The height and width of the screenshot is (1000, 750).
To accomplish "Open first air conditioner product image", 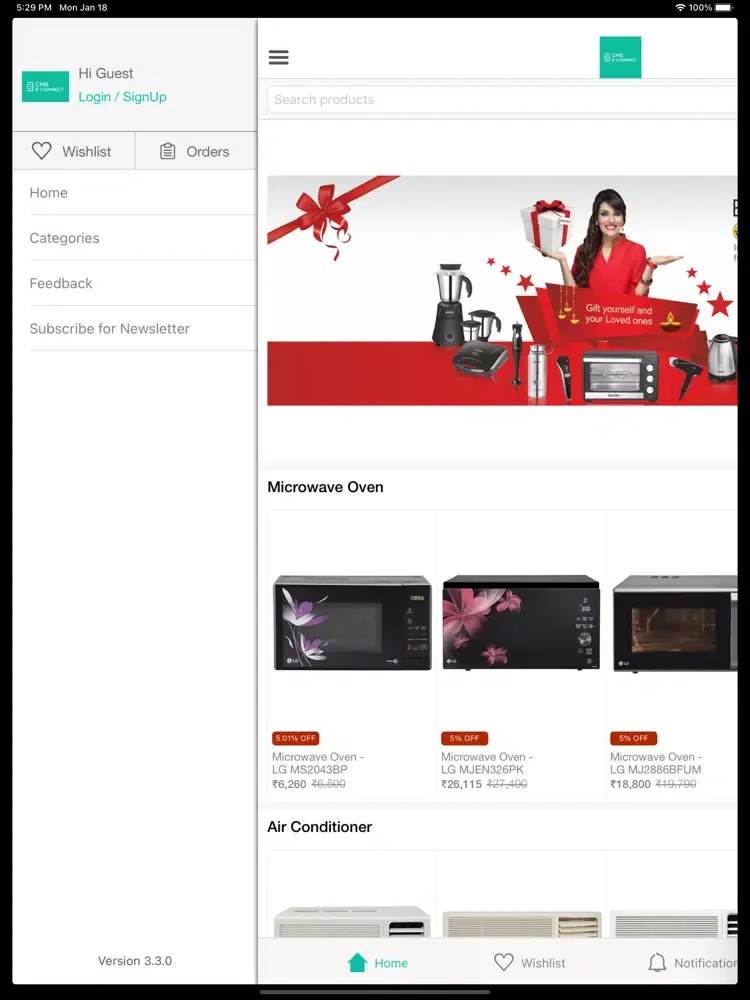I will click(x=352, y=922).
